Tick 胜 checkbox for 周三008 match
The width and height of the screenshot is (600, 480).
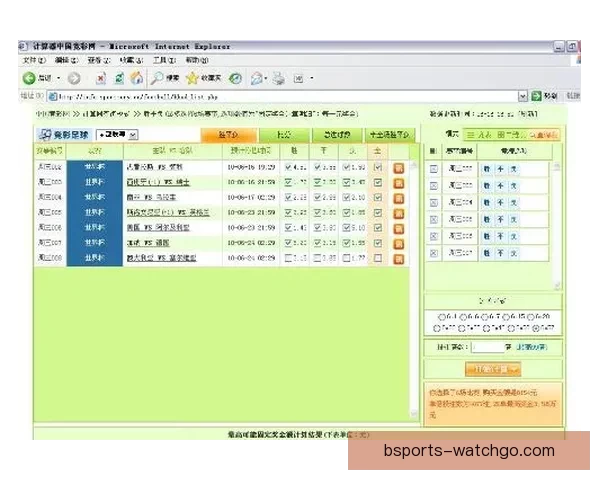[289, 258]
